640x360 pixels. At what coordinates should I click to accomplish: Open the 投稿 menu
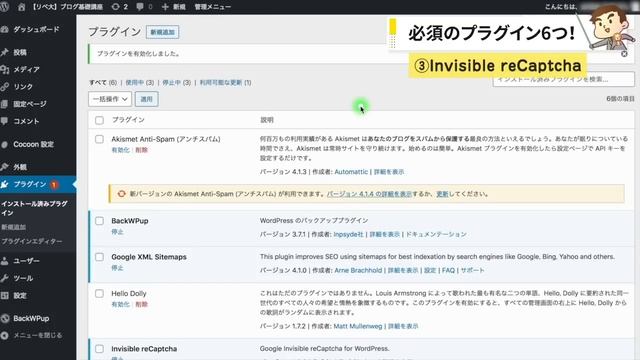[20, 52]
